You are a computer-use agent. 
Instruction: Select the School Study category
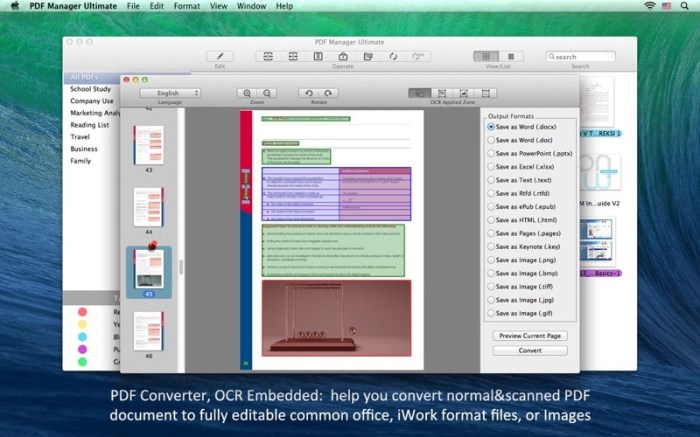point(91,89)
